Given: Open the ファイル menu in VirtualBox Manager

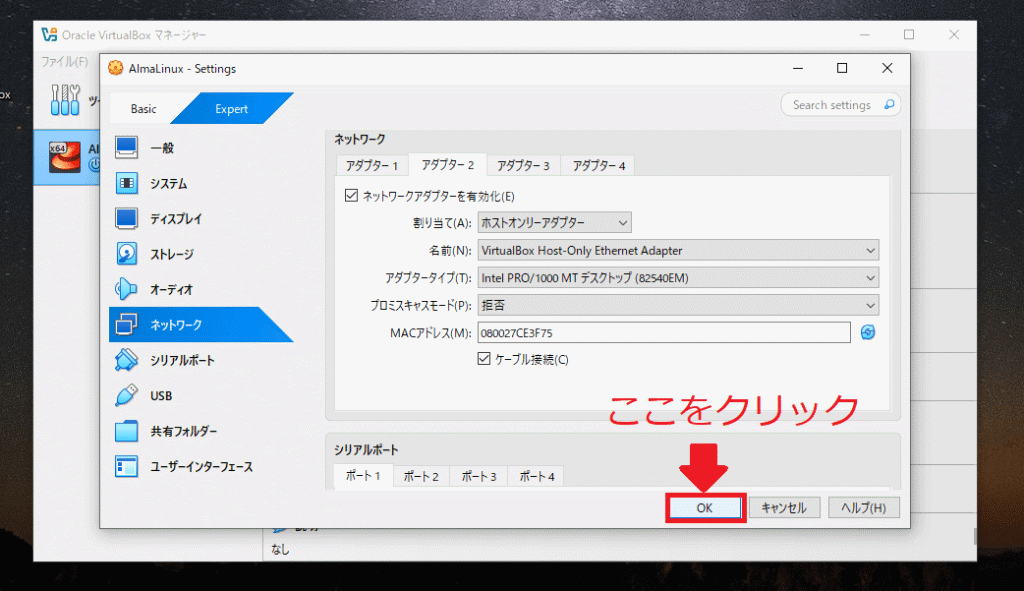Looking at the screenshot, I should pos(64,61).
